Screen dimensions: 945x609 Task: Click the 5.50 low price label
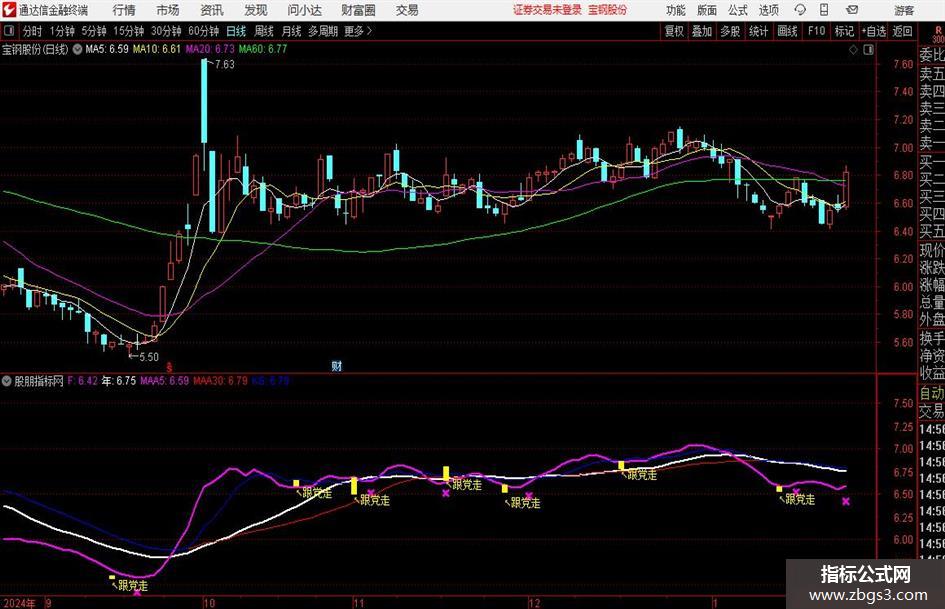point(149,357)
